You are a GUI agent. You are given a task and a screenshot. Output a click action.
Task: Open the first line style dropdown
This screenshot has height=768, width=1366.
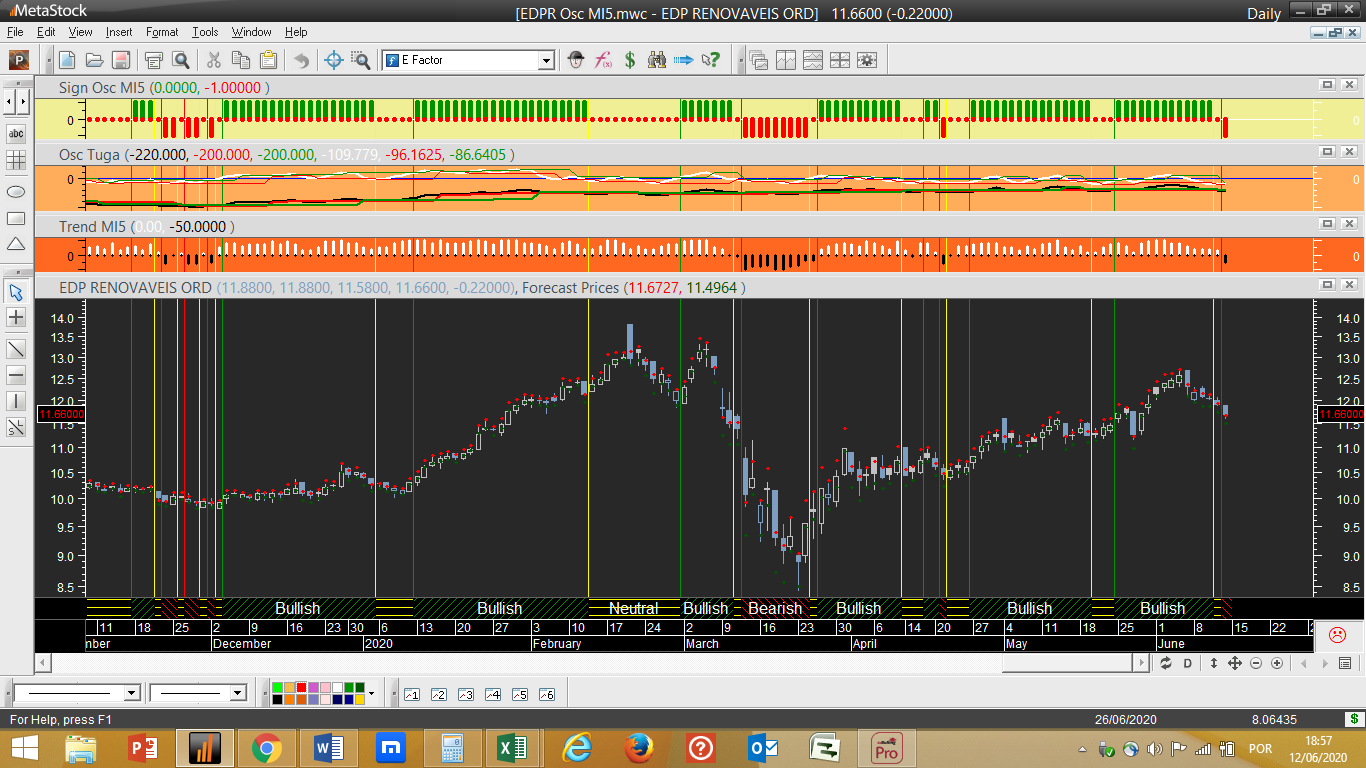pos(131,693)
